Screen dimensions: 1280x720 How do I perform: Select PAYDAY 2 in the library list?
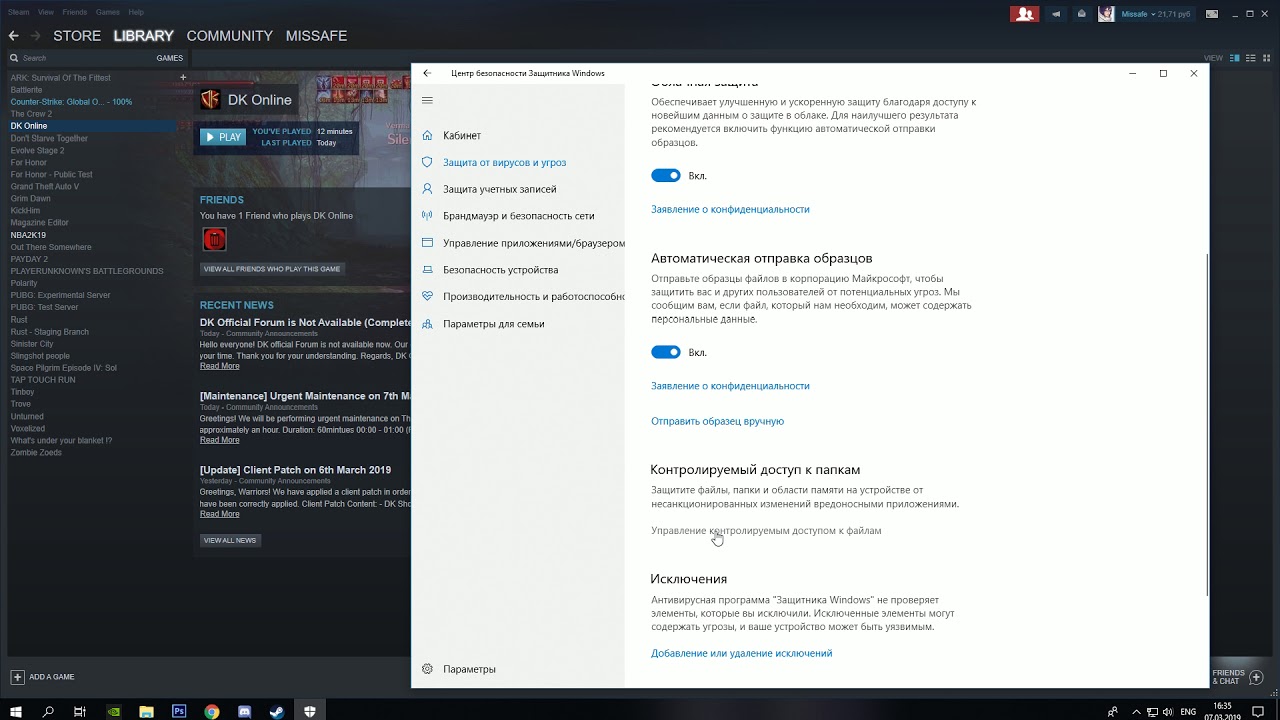click(29, 259)
